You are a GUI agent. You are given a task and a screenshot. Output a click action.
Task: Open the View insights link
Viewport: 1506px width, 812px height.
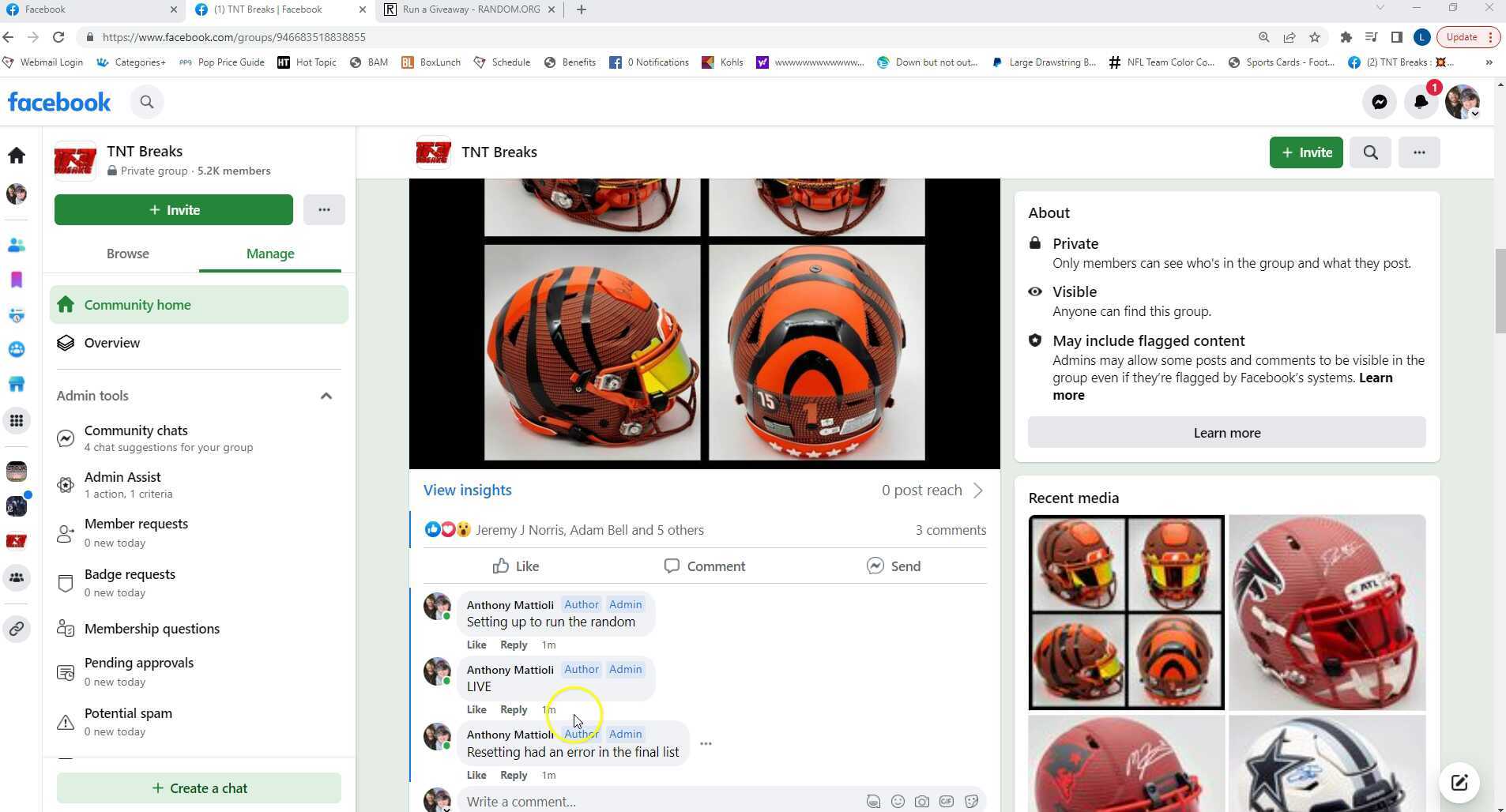pos(467,490)
